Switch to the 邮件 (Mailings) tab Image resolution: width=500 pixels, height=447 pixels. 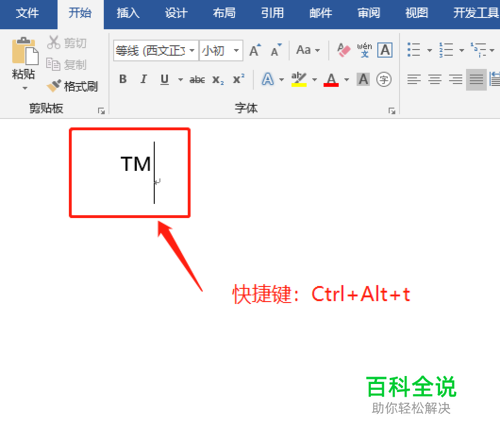[x=321, y=13]
